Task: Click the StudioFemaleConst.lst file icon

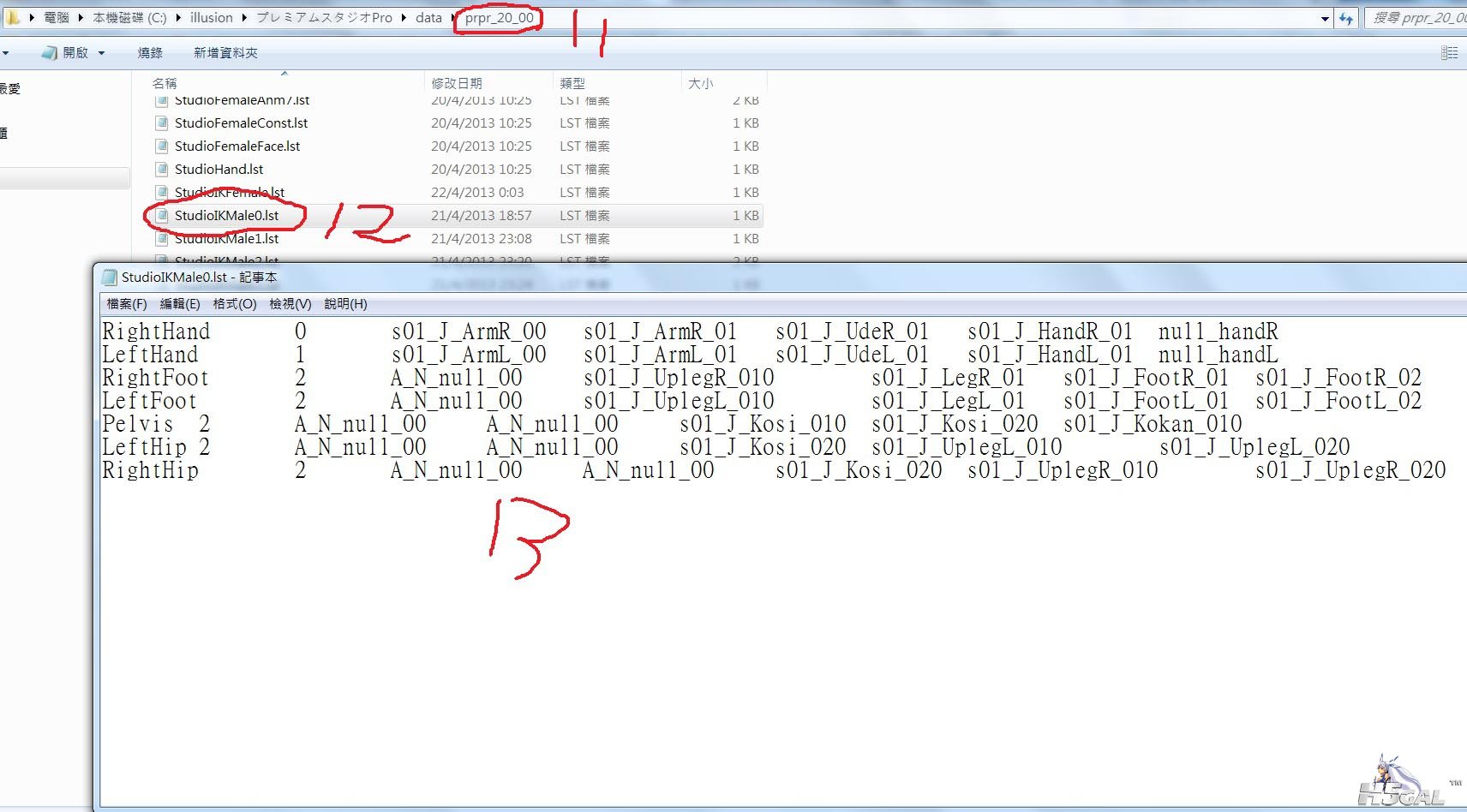Action: pyautogui.click(x=161, y=123)
